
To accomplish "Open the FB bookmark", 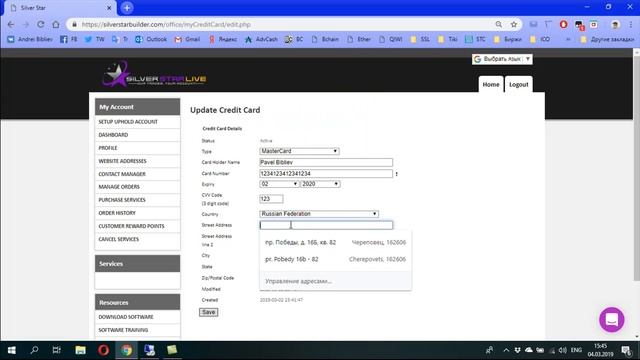I will [69, 39].
